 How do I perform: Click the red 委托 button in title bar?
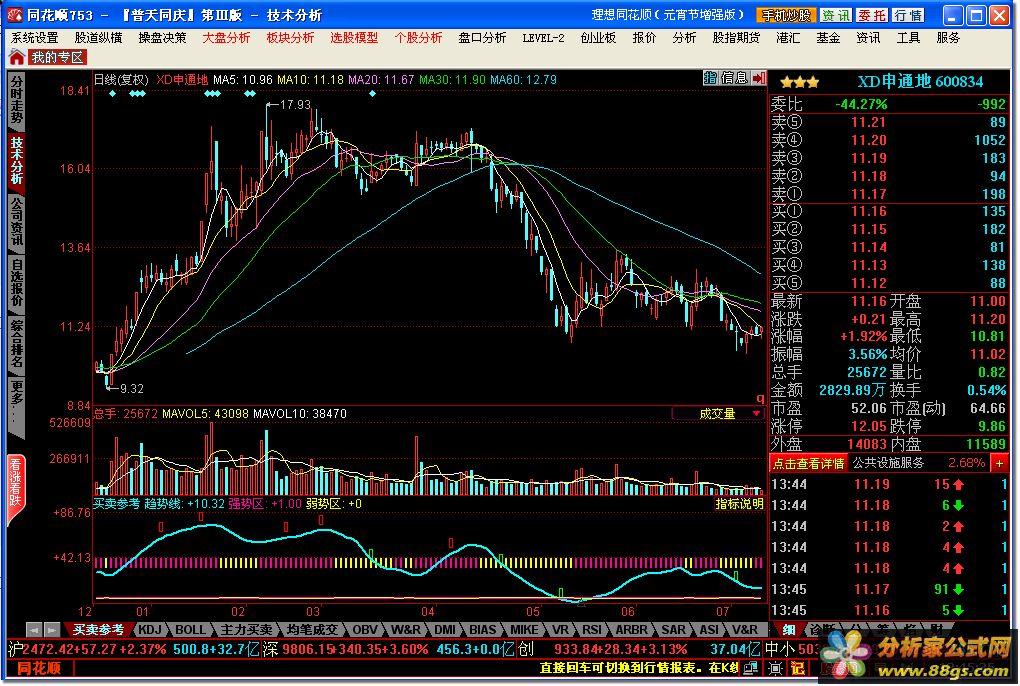tap(871, 15)
